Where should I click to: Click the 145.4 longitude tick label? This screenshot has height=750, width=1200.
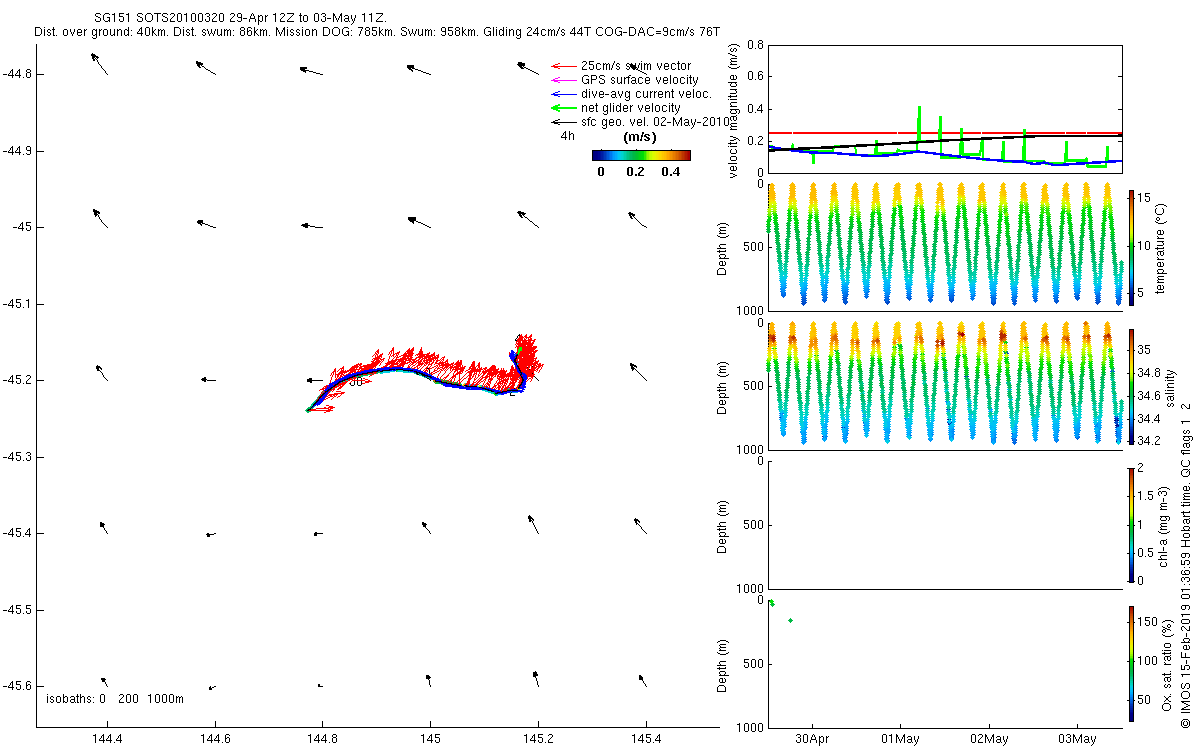pyautogui.click(x=646, y=738)
